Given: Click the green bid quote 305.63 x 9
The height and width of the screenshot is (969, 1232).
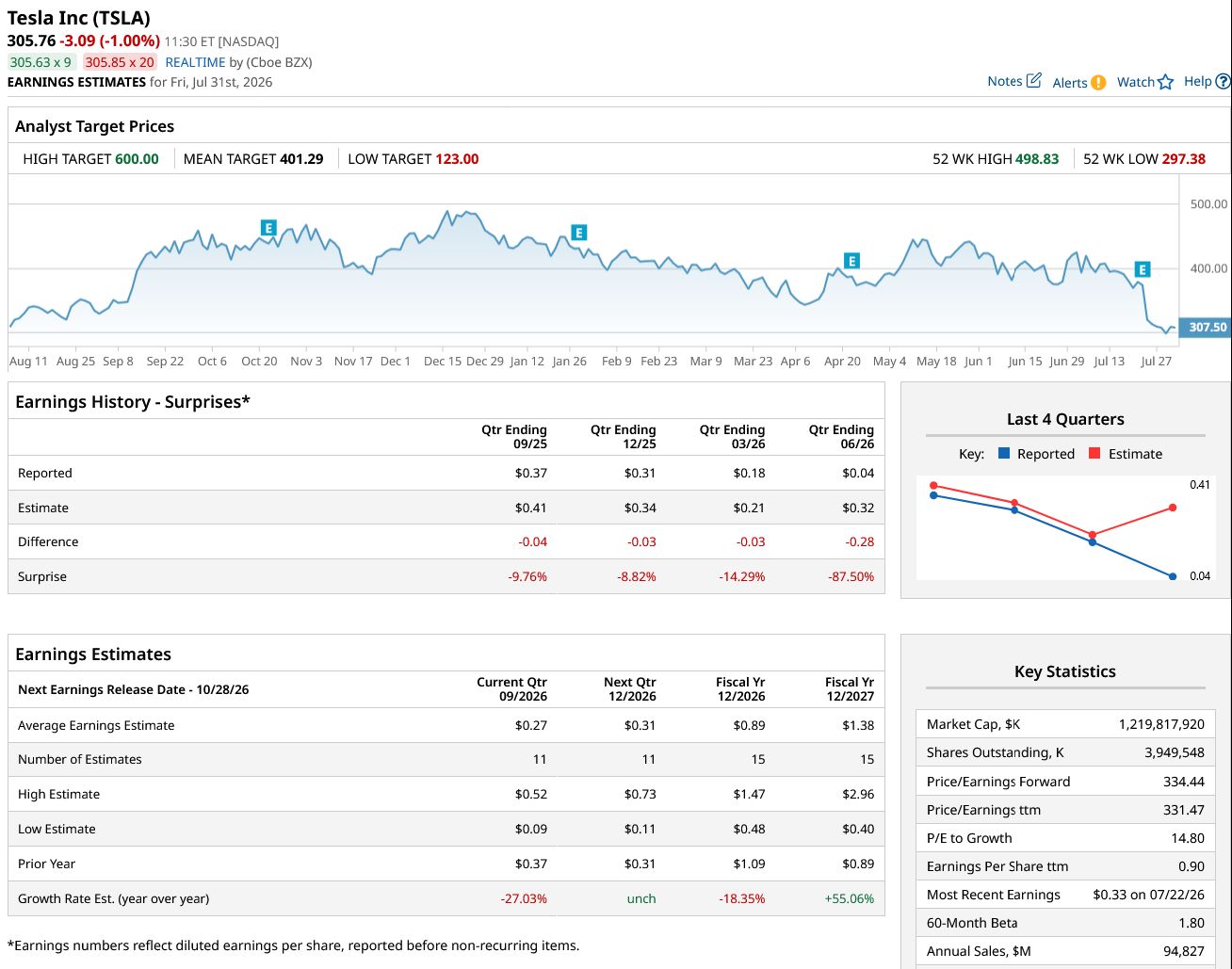Looking at the screenshot, I should [41, 62].
